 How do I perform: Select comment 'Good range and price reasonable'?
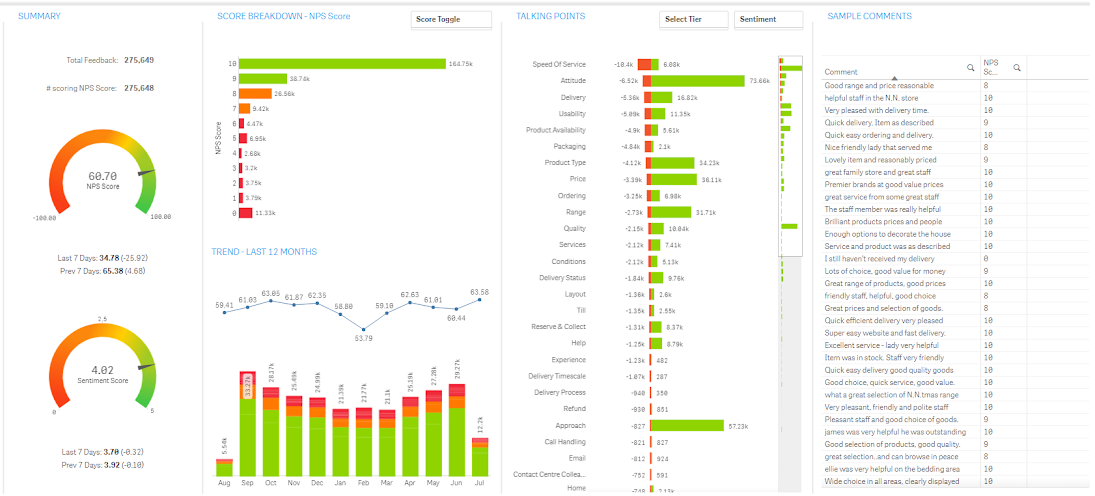(879, 85)
